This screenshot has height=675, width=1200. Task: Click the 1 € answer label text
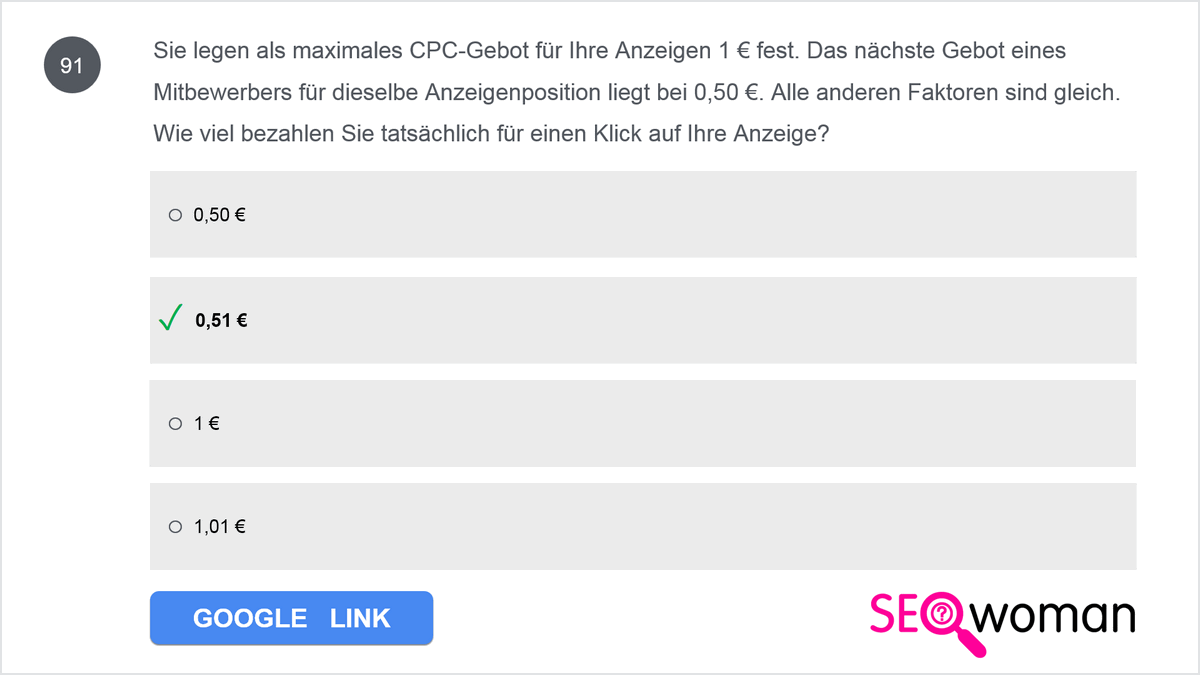(x=207, y=424)
